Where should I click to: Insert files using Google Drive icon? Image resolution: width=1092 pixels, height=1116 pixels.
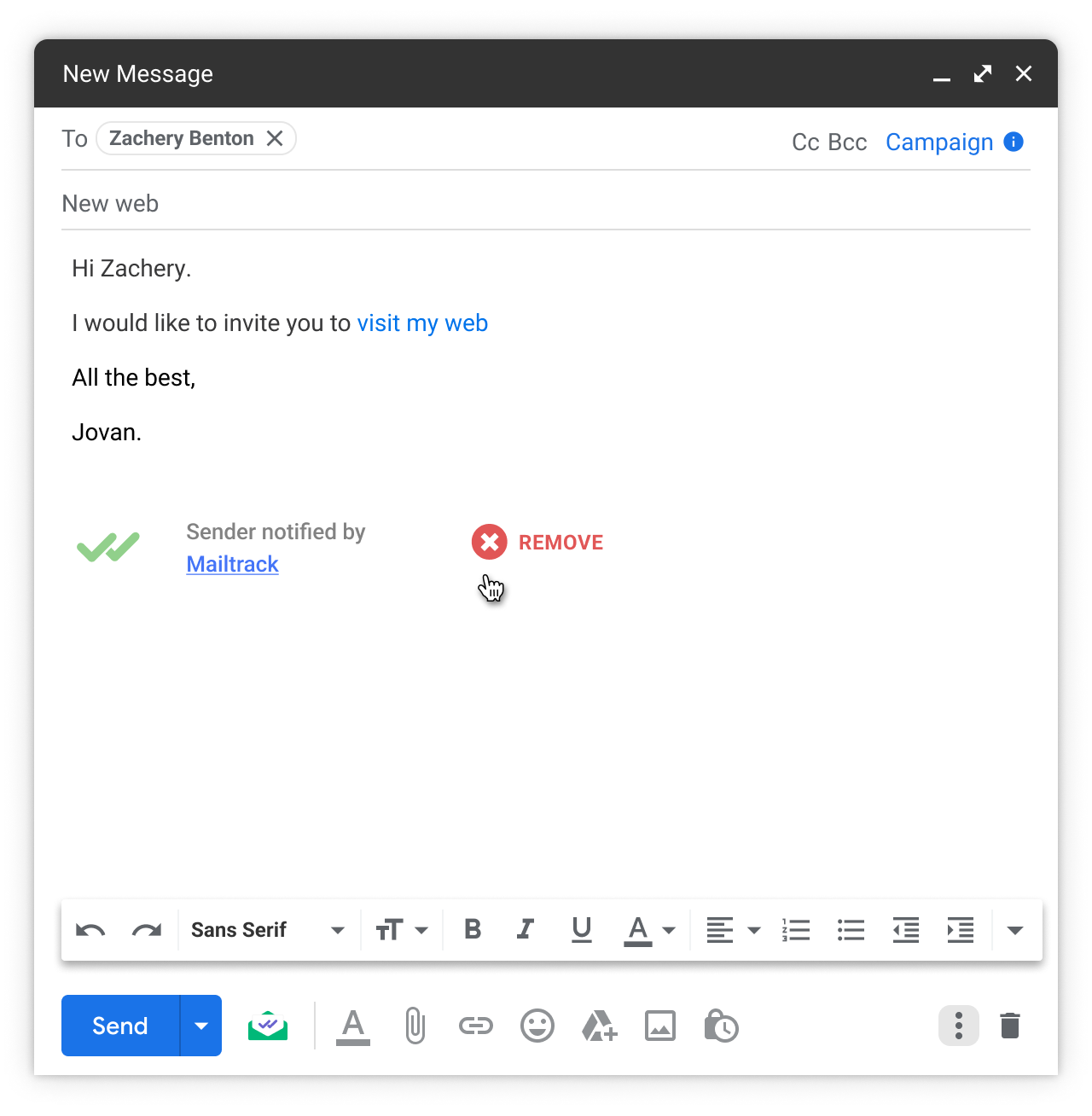(x=599, y=1026)
